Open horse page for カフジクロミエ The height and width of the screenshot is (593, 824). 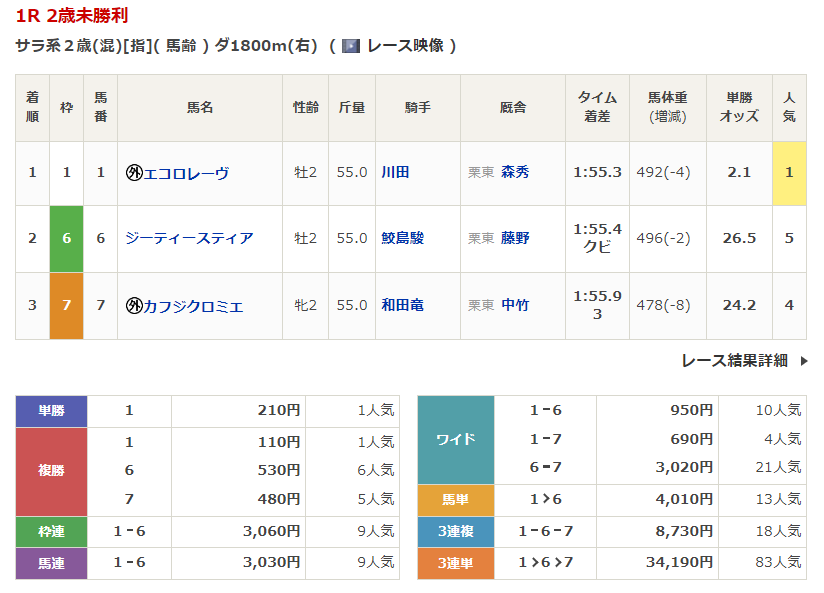(193, 306)
